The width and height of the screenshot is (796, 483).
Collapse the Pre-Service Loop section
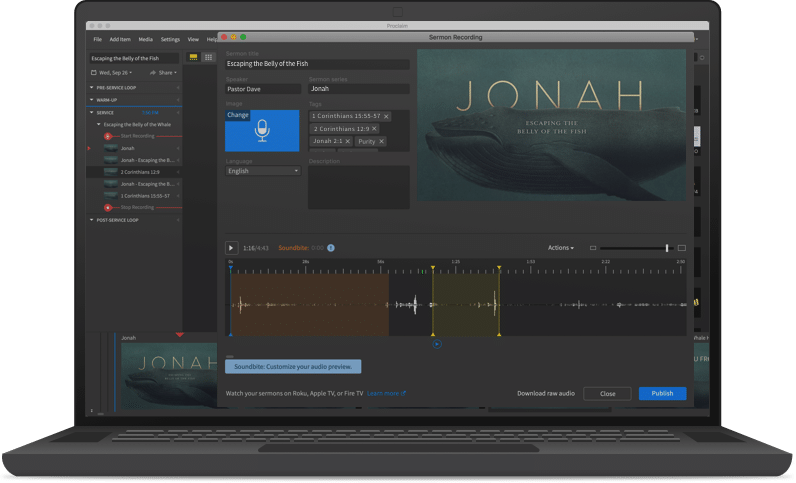click(x=91, y=87)
